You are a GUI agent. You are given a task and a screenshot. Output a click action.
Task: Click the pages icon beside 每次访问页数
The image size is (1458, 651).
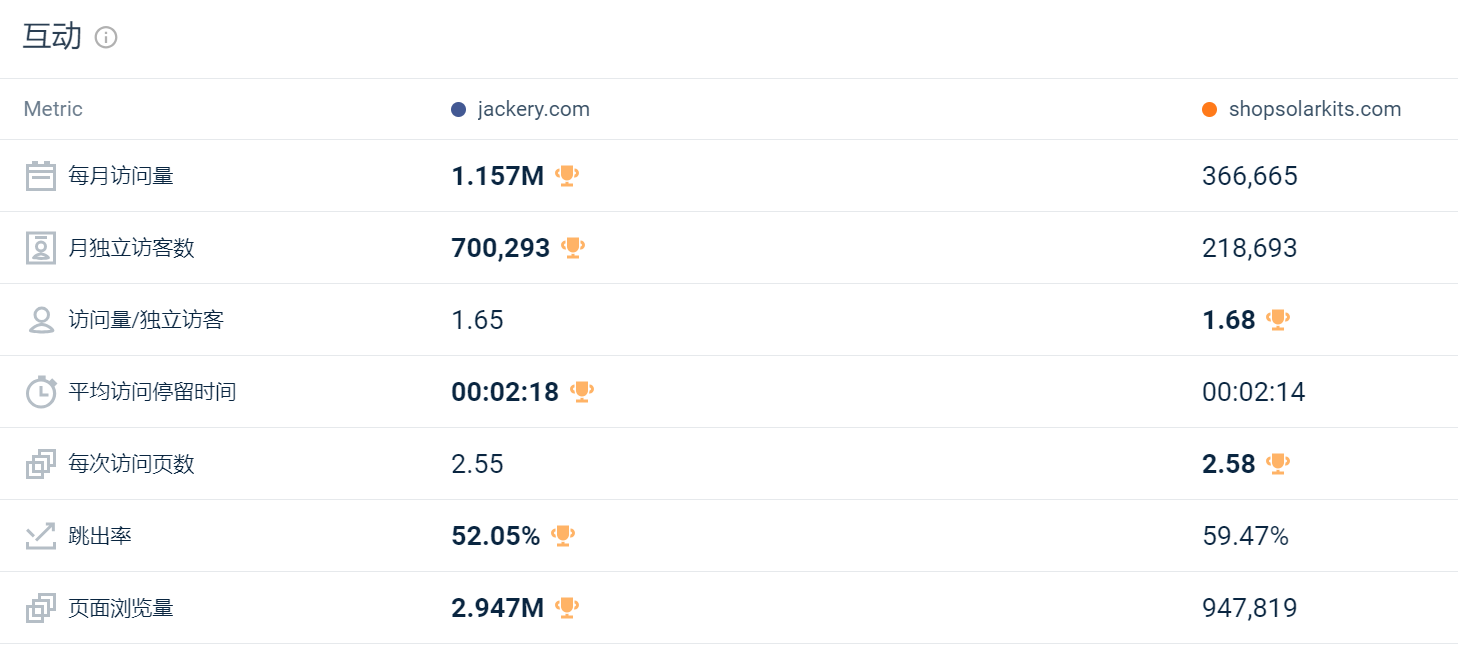pyautogui.click(x=41, y=464)
